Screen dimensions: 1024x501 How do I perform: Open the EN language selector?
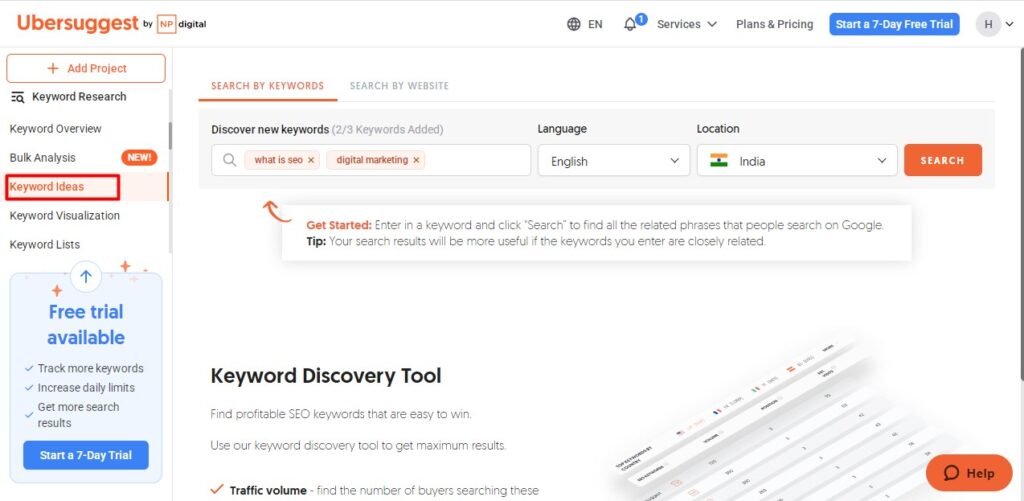click(x=584, y=24)
